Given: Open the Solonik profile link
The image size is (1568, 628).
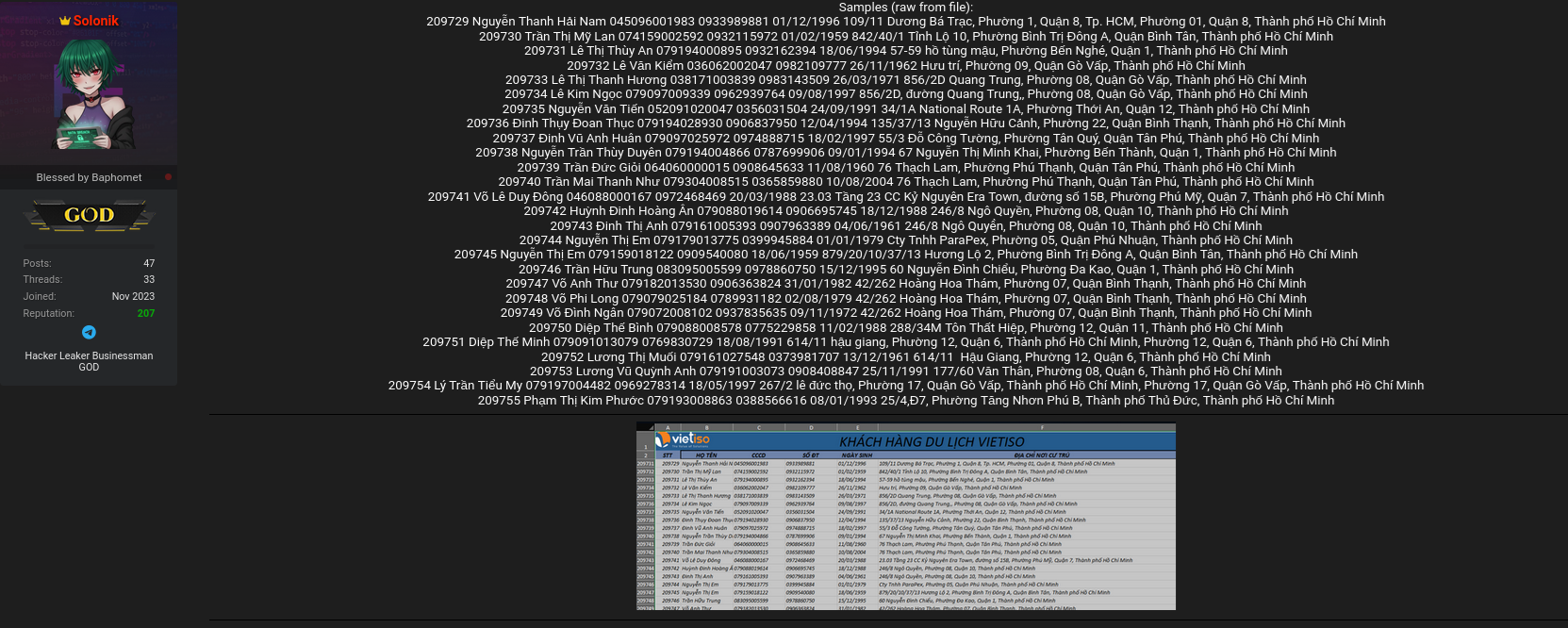Looking at the screenshot, I should tap(96, 21).
